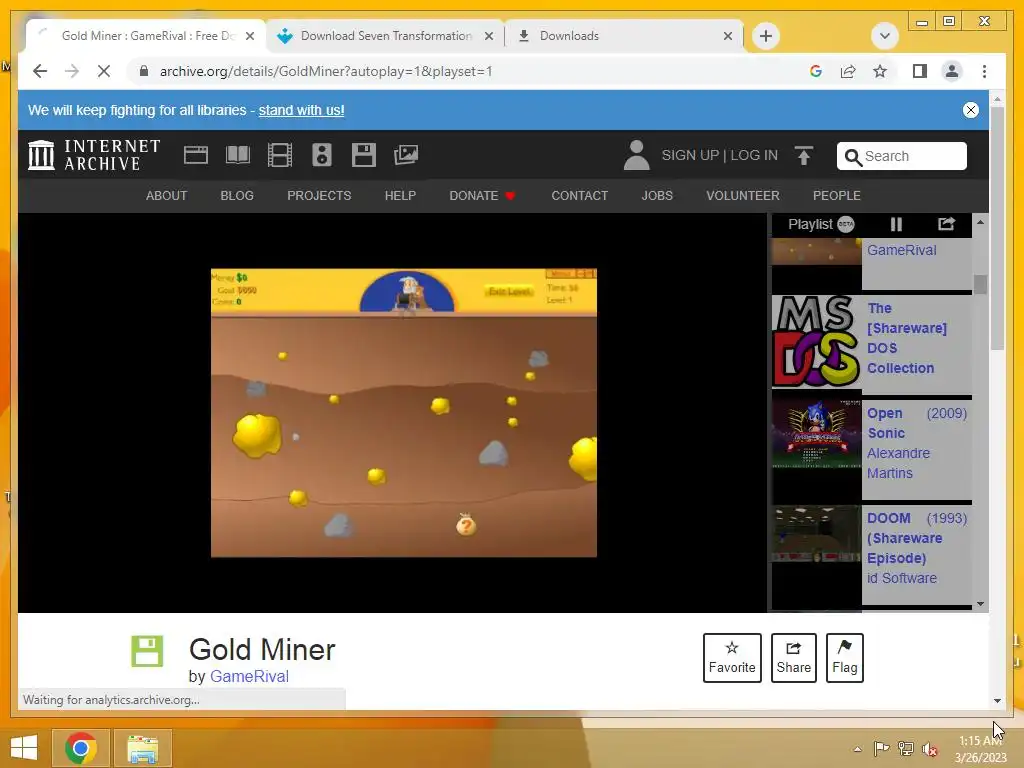Viewport: 1024px width, 768px height.
Task: Click the Internet Archive logo
Action: [x=94, y=155]
